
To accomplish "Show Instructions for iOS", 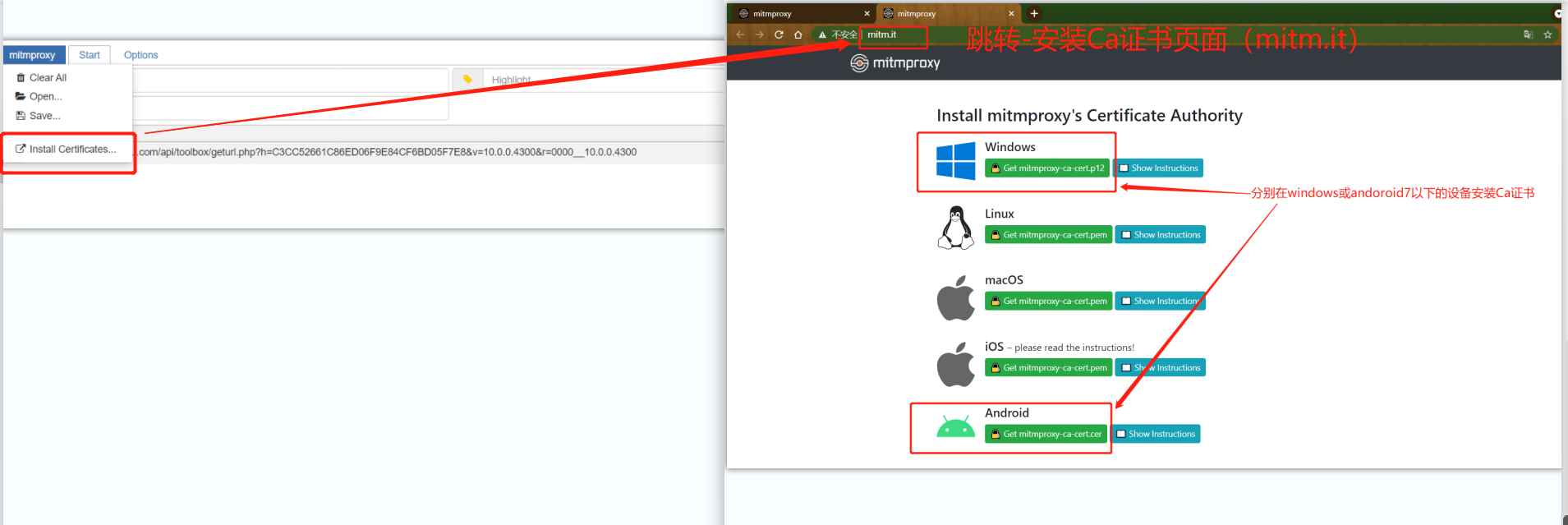I will click(1161, 368).
